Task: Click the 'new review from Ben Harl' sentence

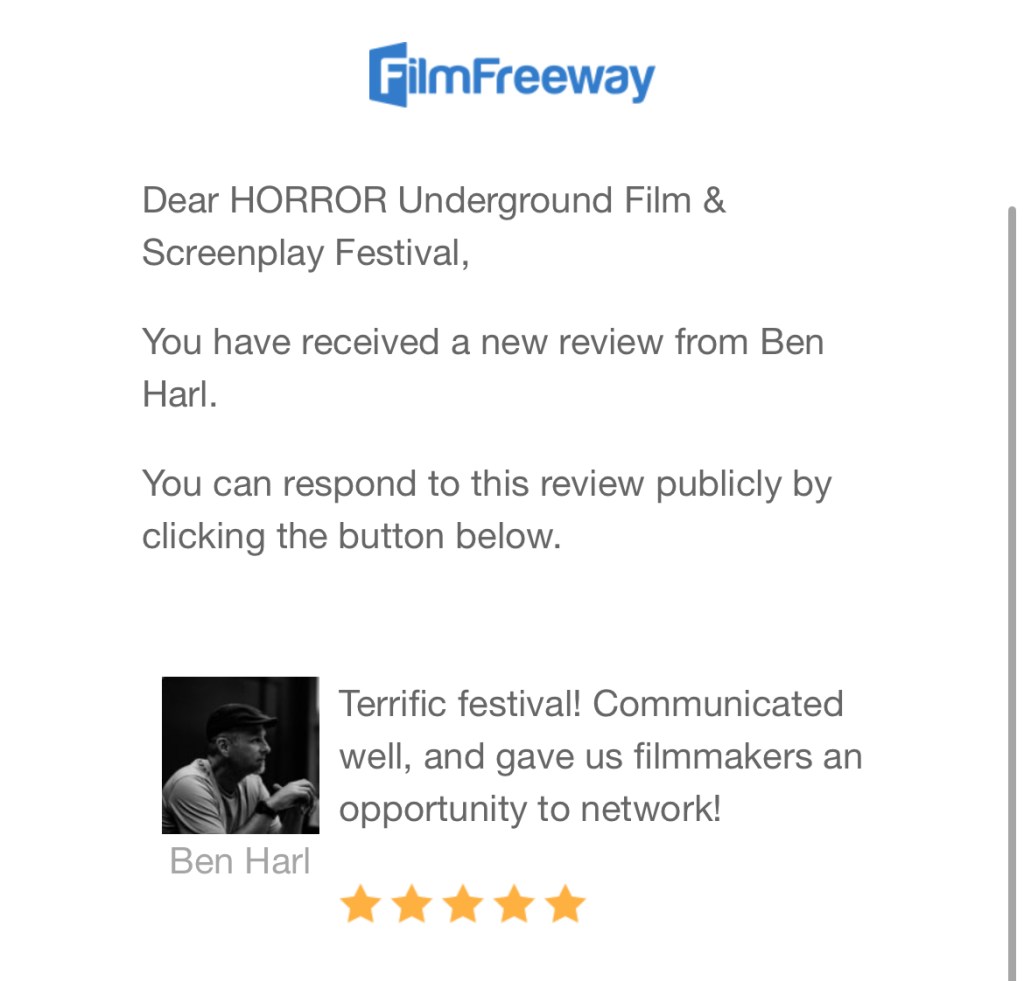Action: click(x=483, y=368)
